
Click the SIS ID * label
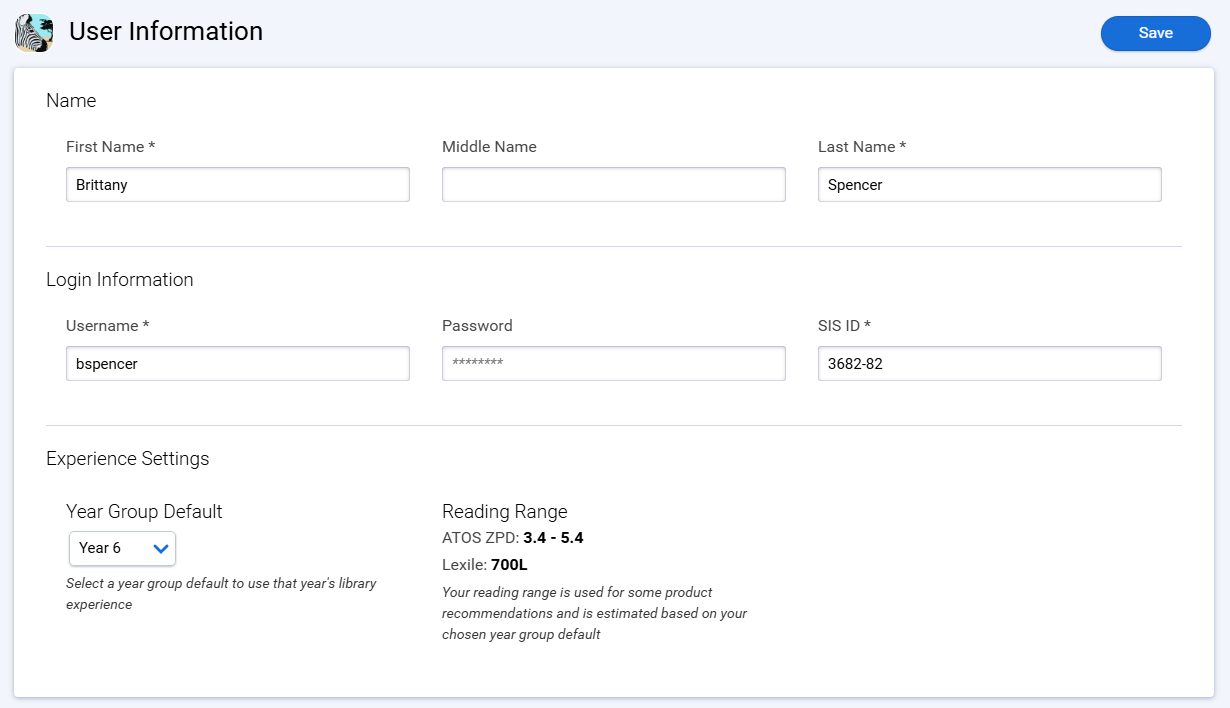[x=844, y=325]
